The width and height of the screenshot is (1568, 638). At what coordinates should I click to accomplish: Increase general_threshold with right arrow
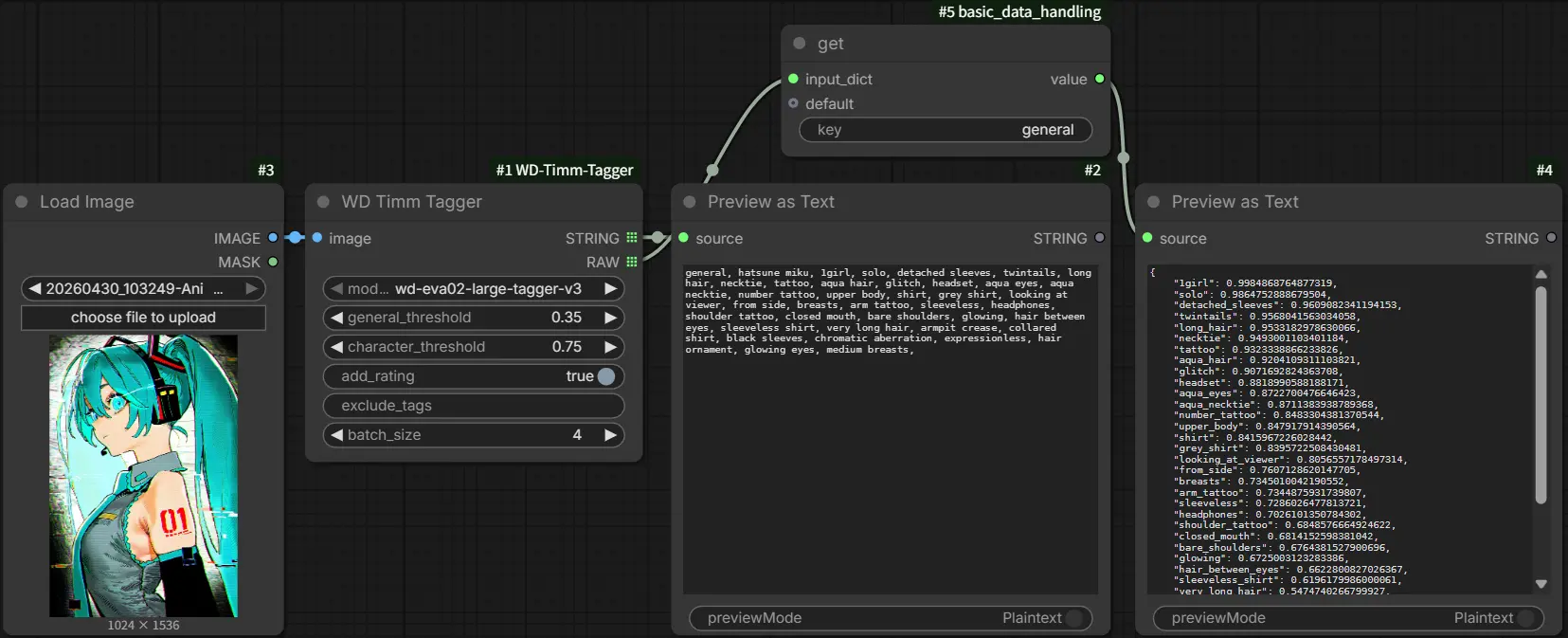[611, 318]
